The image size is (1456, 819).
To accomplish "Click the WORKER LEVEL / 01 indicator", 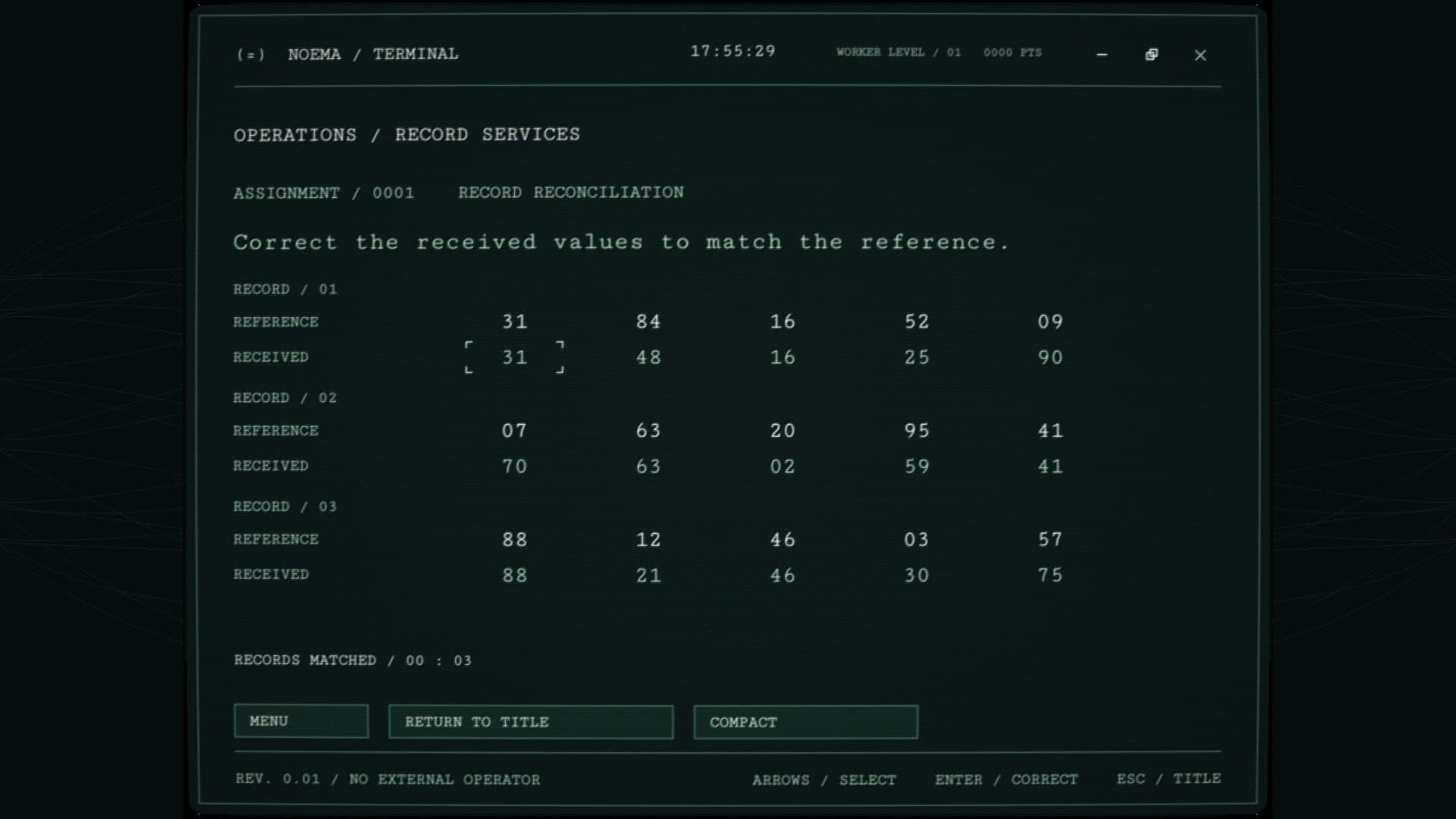I will (899, 52).
